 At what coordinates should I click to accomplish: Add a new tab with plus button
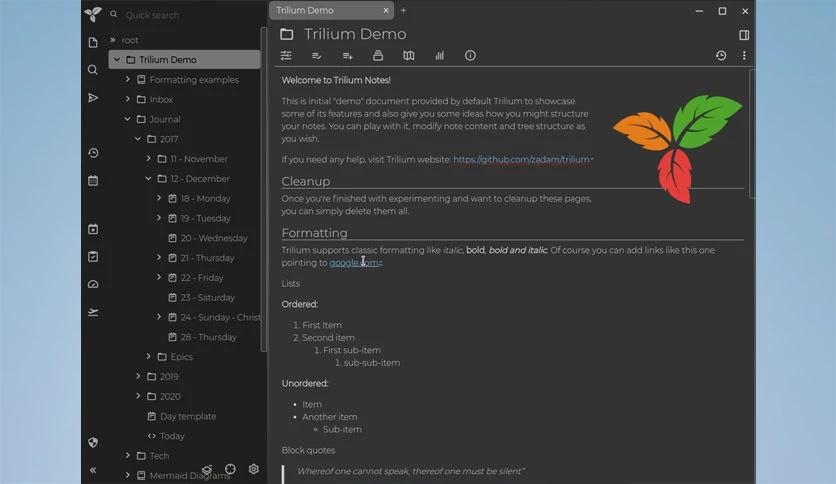click(404, 10)
